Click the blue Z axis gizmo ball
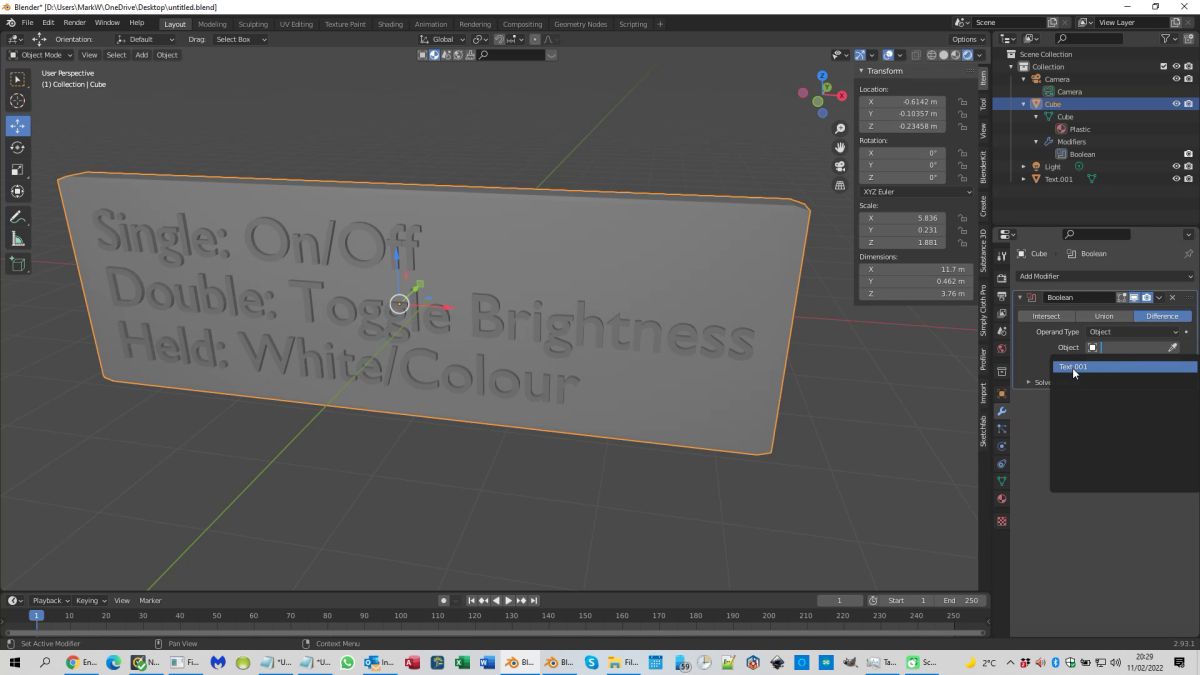Viewport: 1200px width, 675px height. [822, 76]
